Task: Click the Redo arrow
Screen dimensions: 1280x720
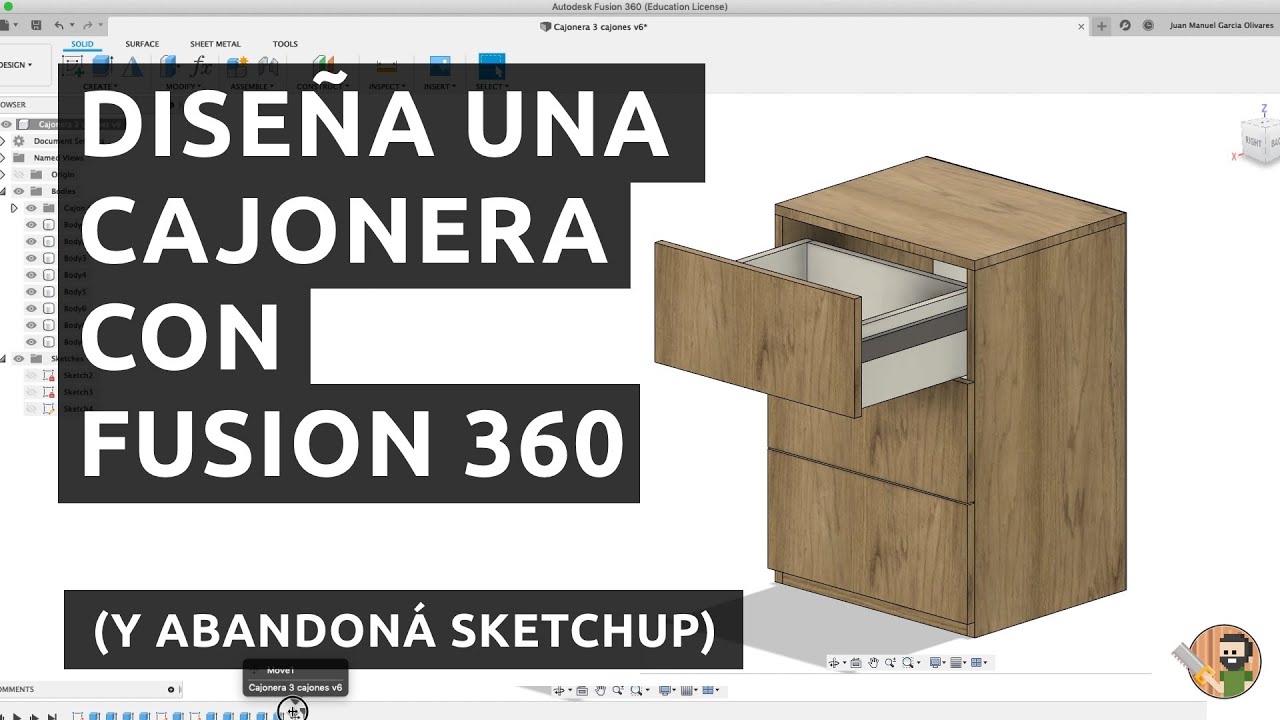Action: (87, 25)
